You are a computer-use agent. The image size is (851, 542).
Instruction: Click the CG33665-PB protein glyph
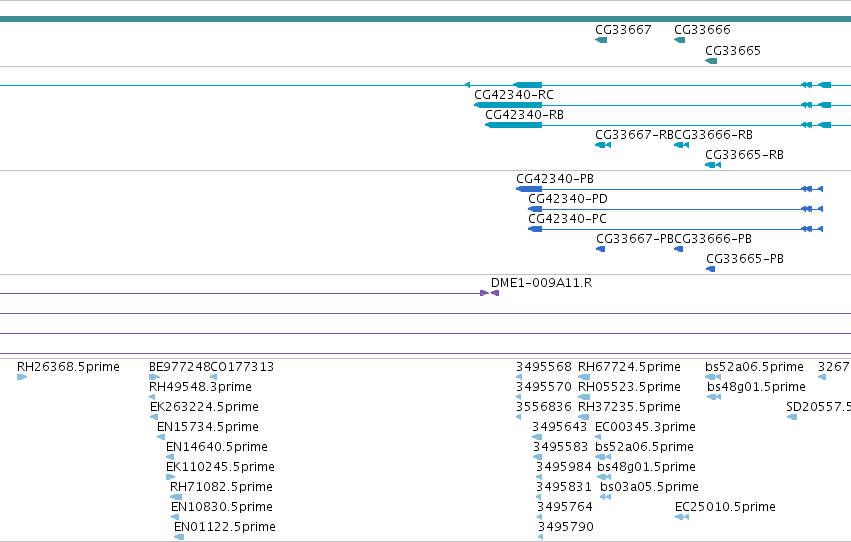710,270
